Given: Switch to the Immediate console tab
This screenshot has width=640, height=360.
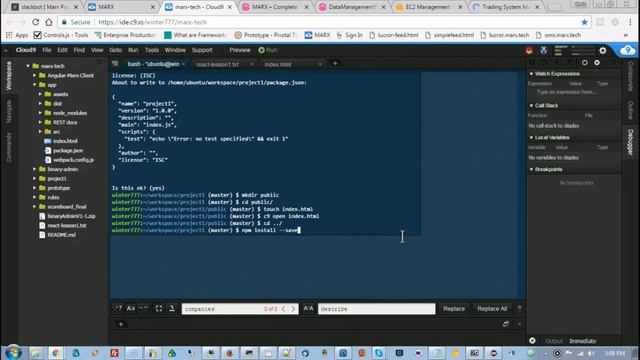Looking at the screenshot, I should (x=582, y=341).
